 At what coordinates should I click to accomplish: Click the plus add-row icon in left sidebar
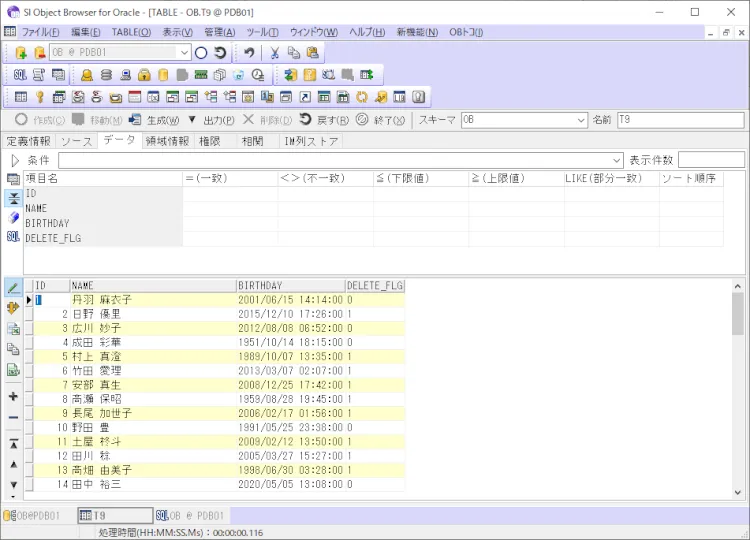click(x=13, y=396)
